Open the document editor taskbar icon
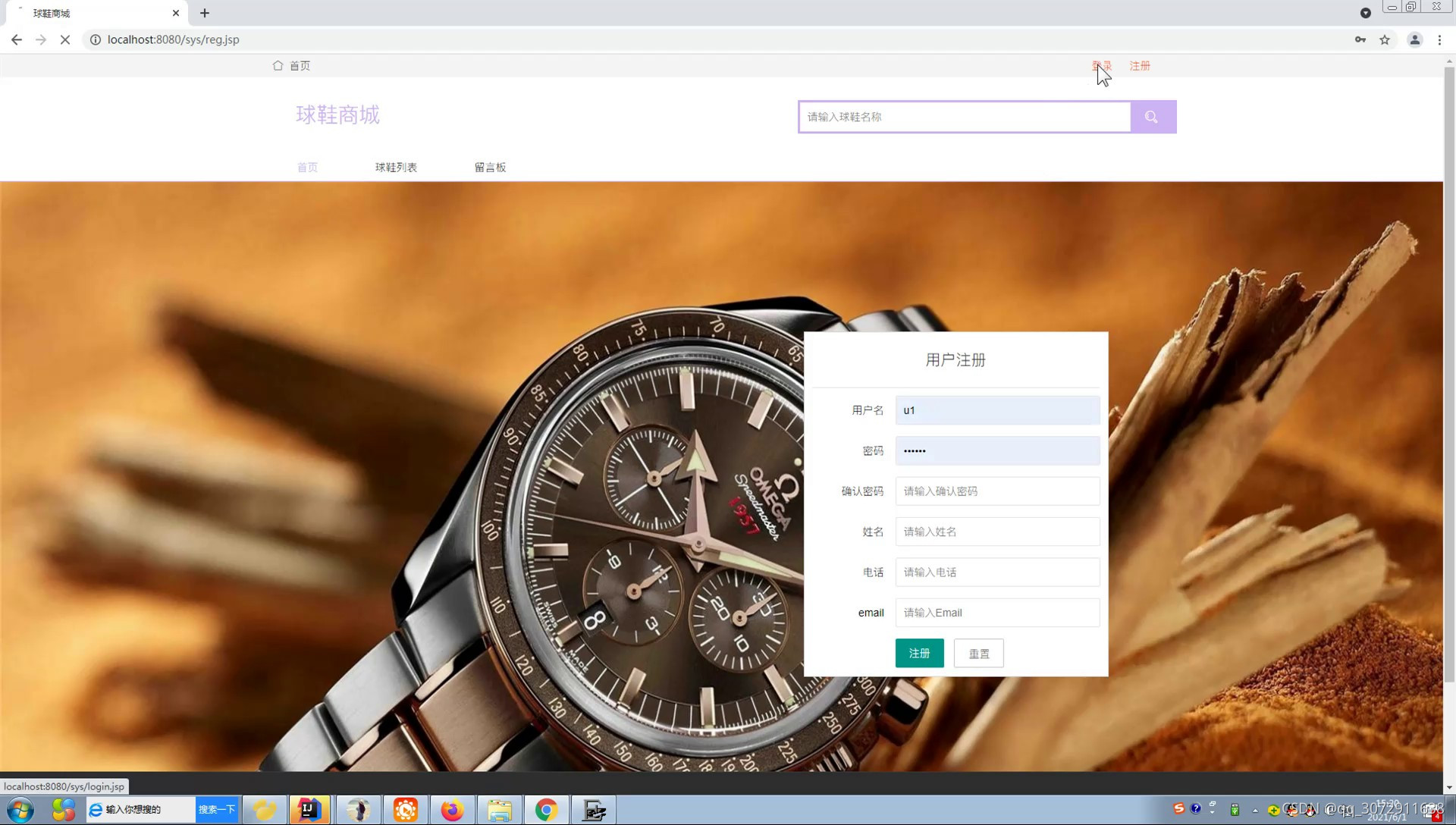 point(594,810)
